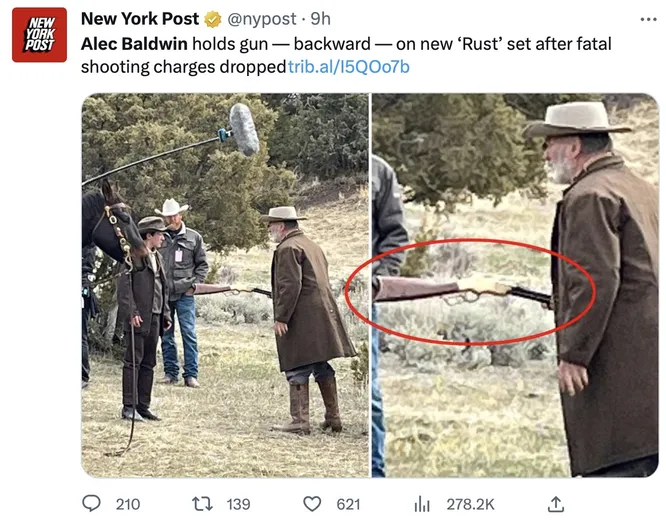The height and width of the screenshot is (525, 666).
Task: Click the share upload icon
Action: tap(556, 504)
